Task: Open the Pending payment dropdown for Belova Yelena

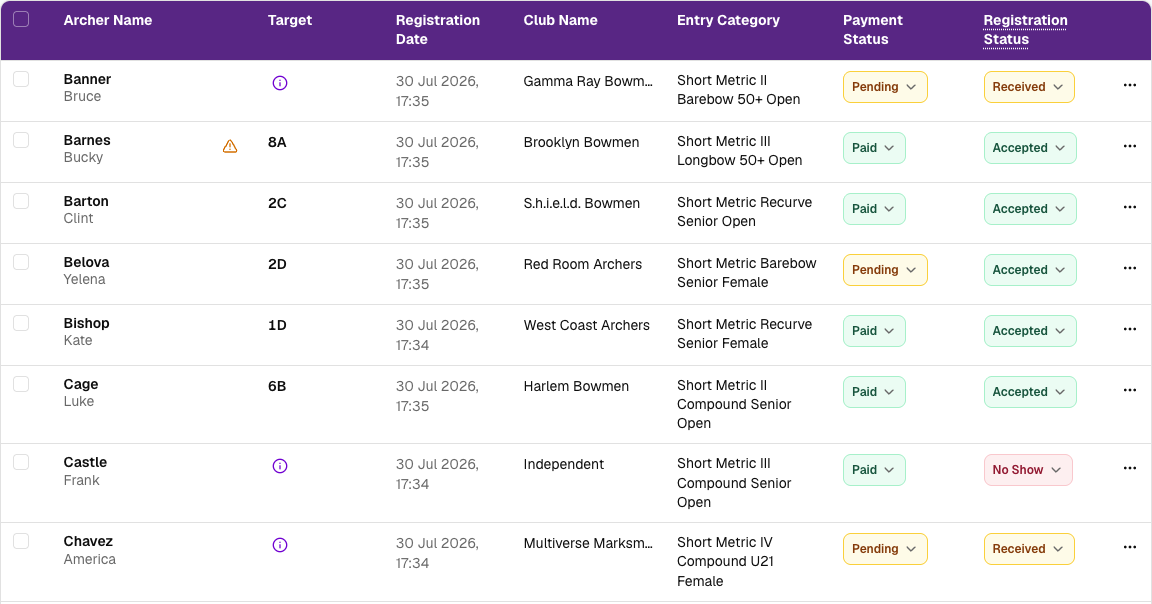Action: (885, 270)
